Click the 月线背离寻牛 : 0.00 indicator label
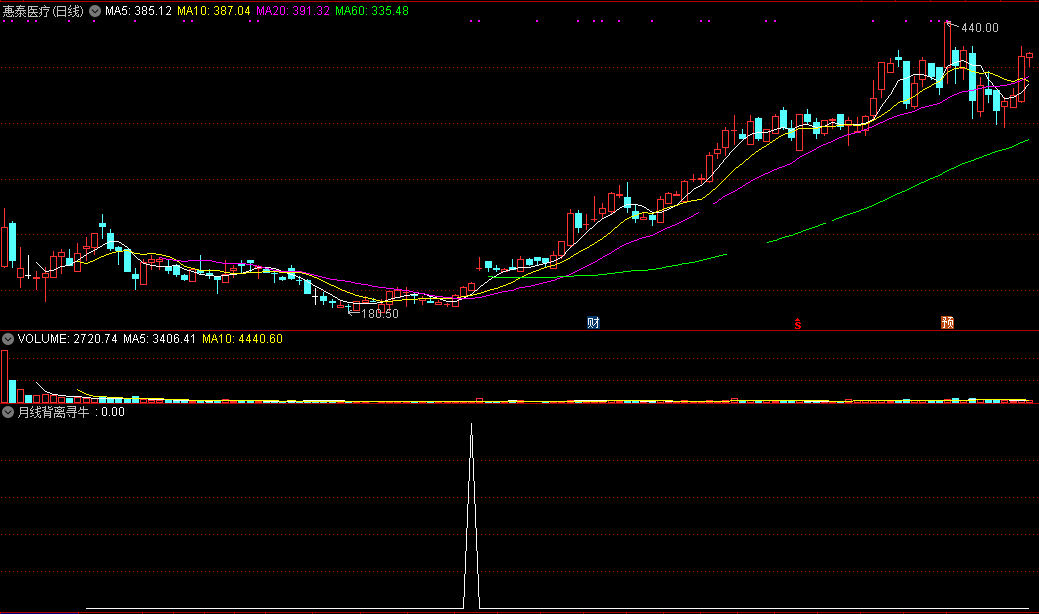The image size is (1039, 614). click(71, 412)
